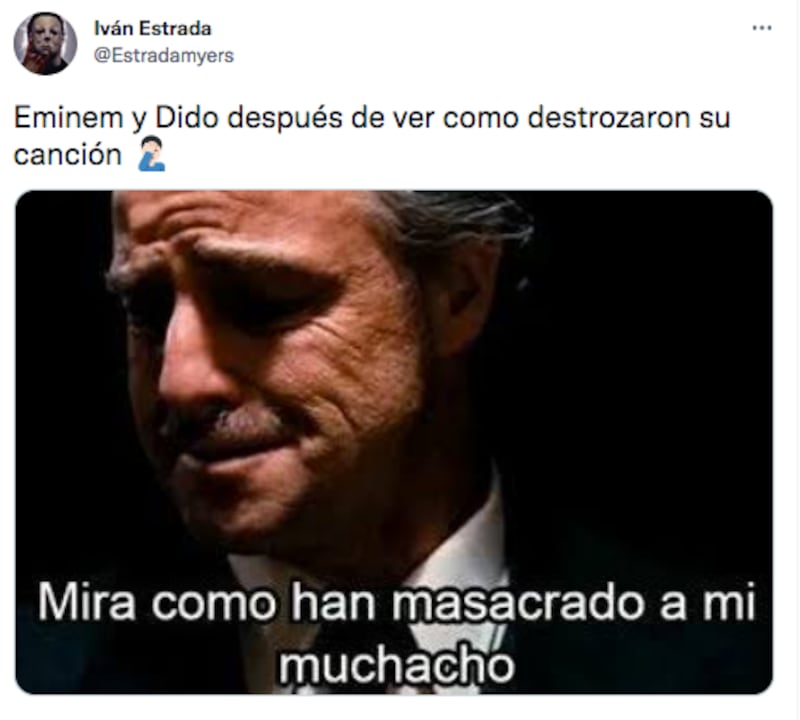Visit the @Estradamyers handle link

coord(164,55)
